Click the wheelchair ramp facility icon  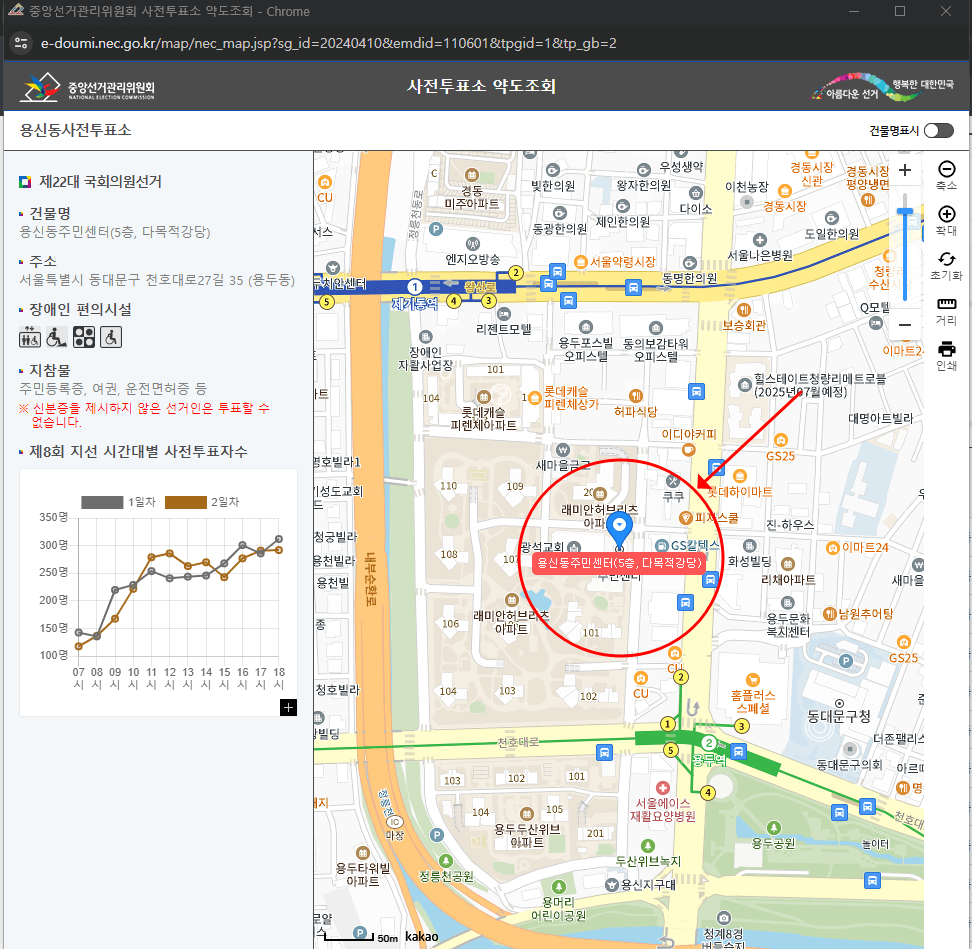pyautogui.click(x=56, y=337)
